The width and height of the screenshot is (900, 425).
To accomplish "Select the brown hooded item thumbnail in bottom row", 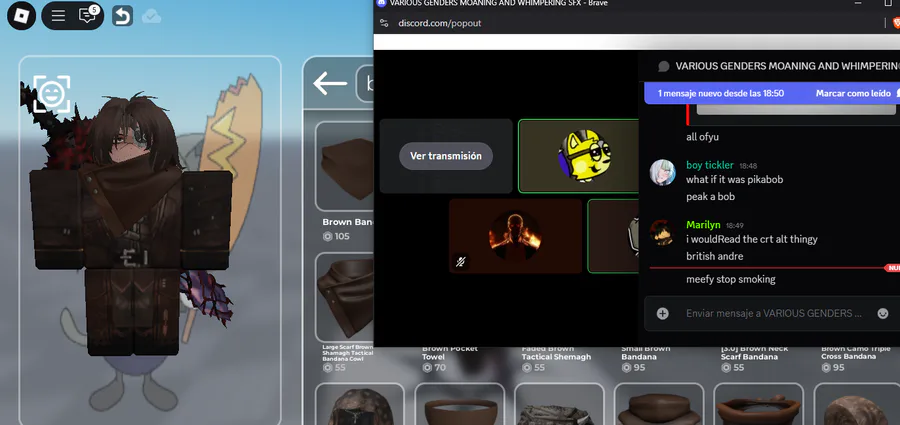I will [x=360, y=404].
